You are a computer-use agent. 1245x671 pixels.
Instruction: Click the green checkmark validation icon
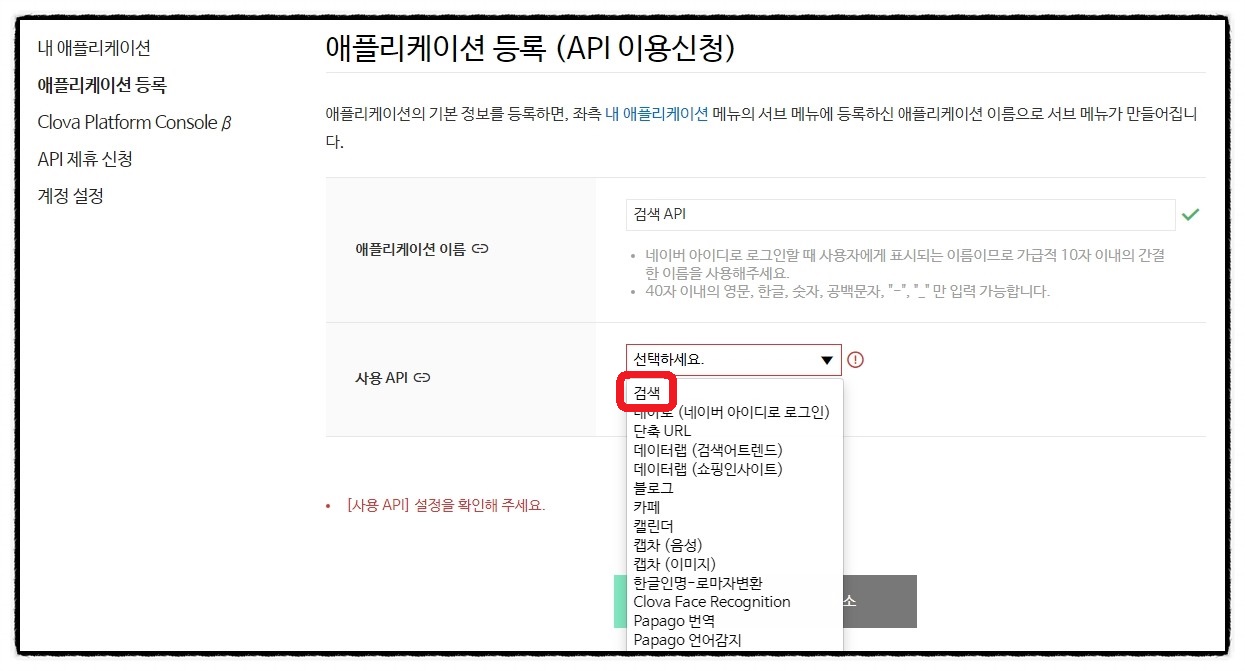pos(1190,214)
